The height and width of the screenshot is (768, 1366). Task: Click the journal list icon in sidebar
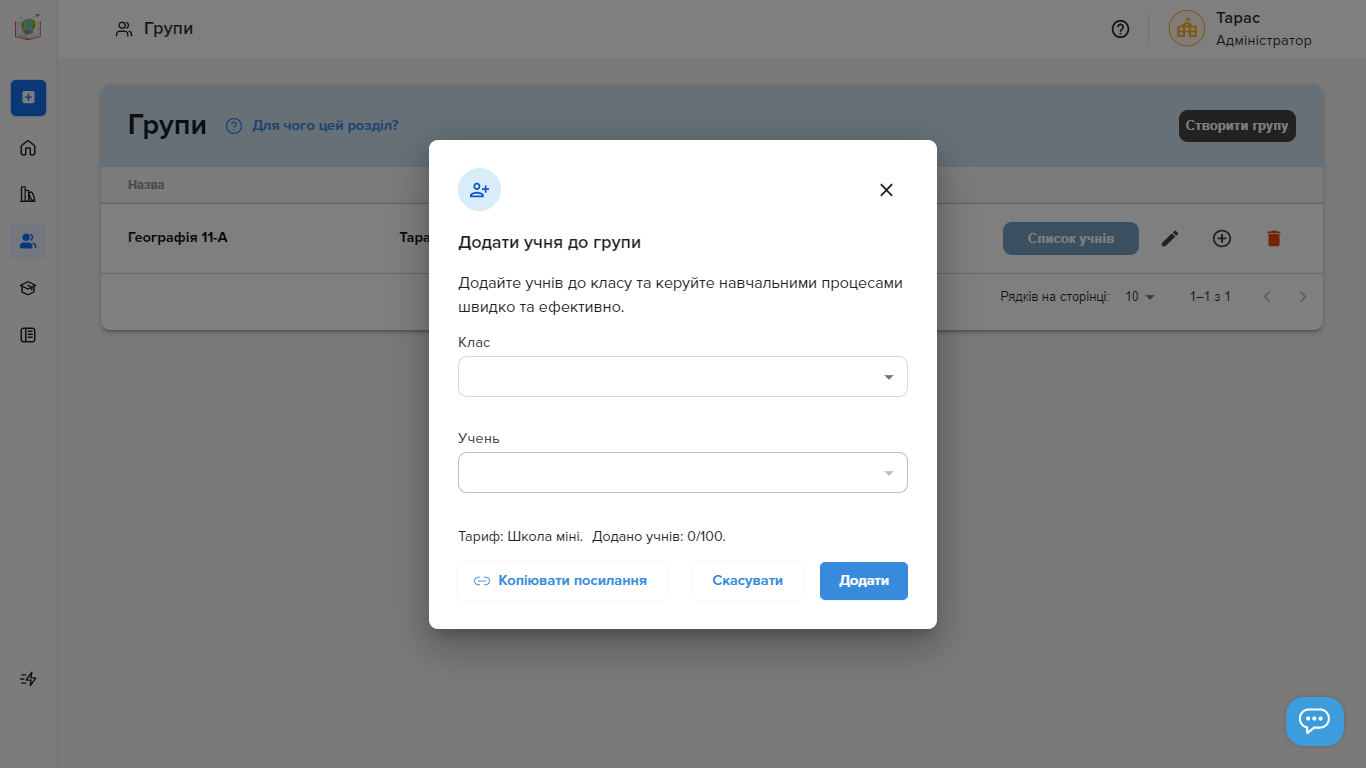pos(28,335)
